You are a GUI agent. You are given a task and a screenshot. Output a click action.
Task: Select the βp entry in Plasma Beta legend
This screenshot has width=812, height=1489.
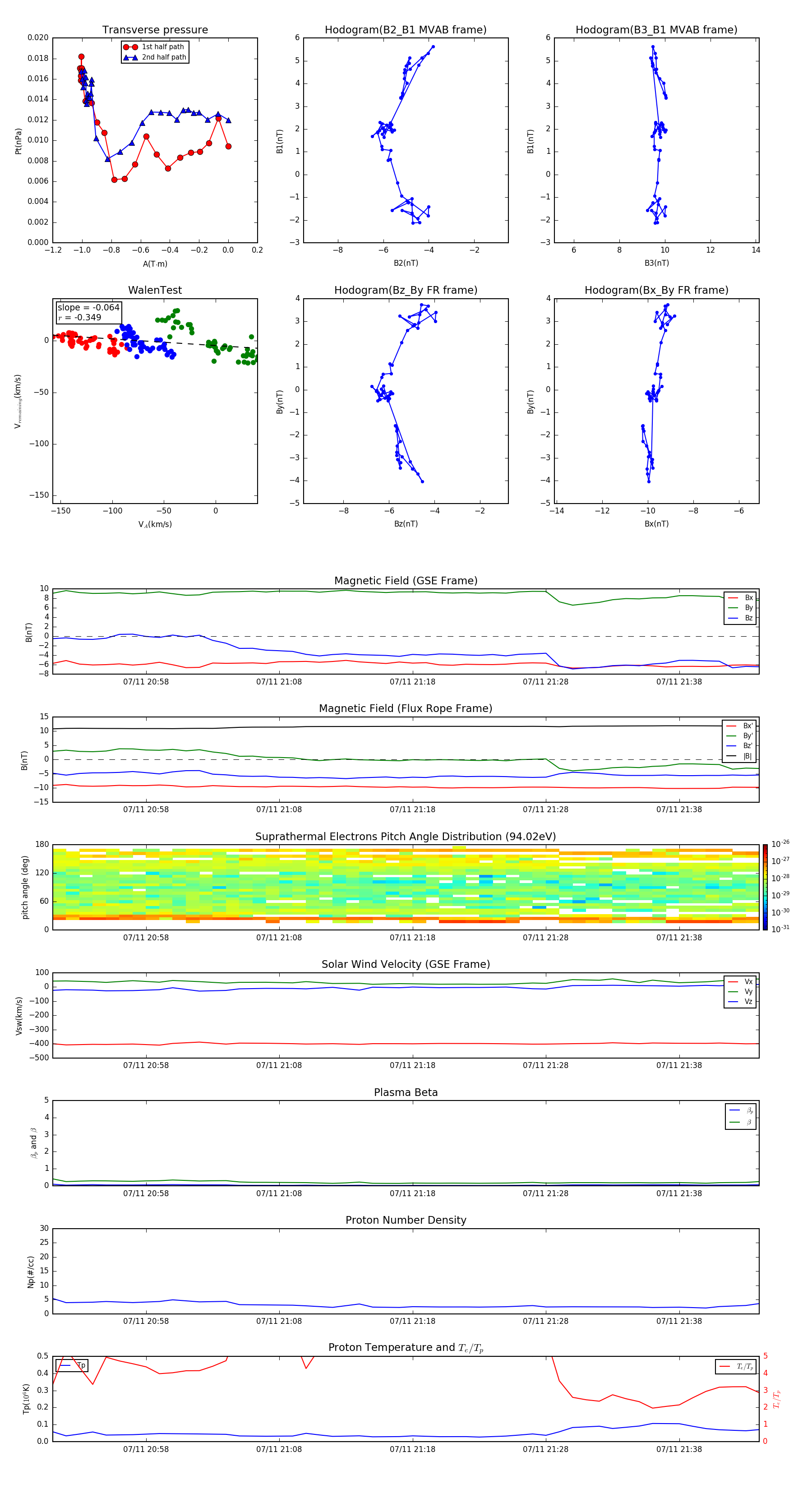[741, 1110]
